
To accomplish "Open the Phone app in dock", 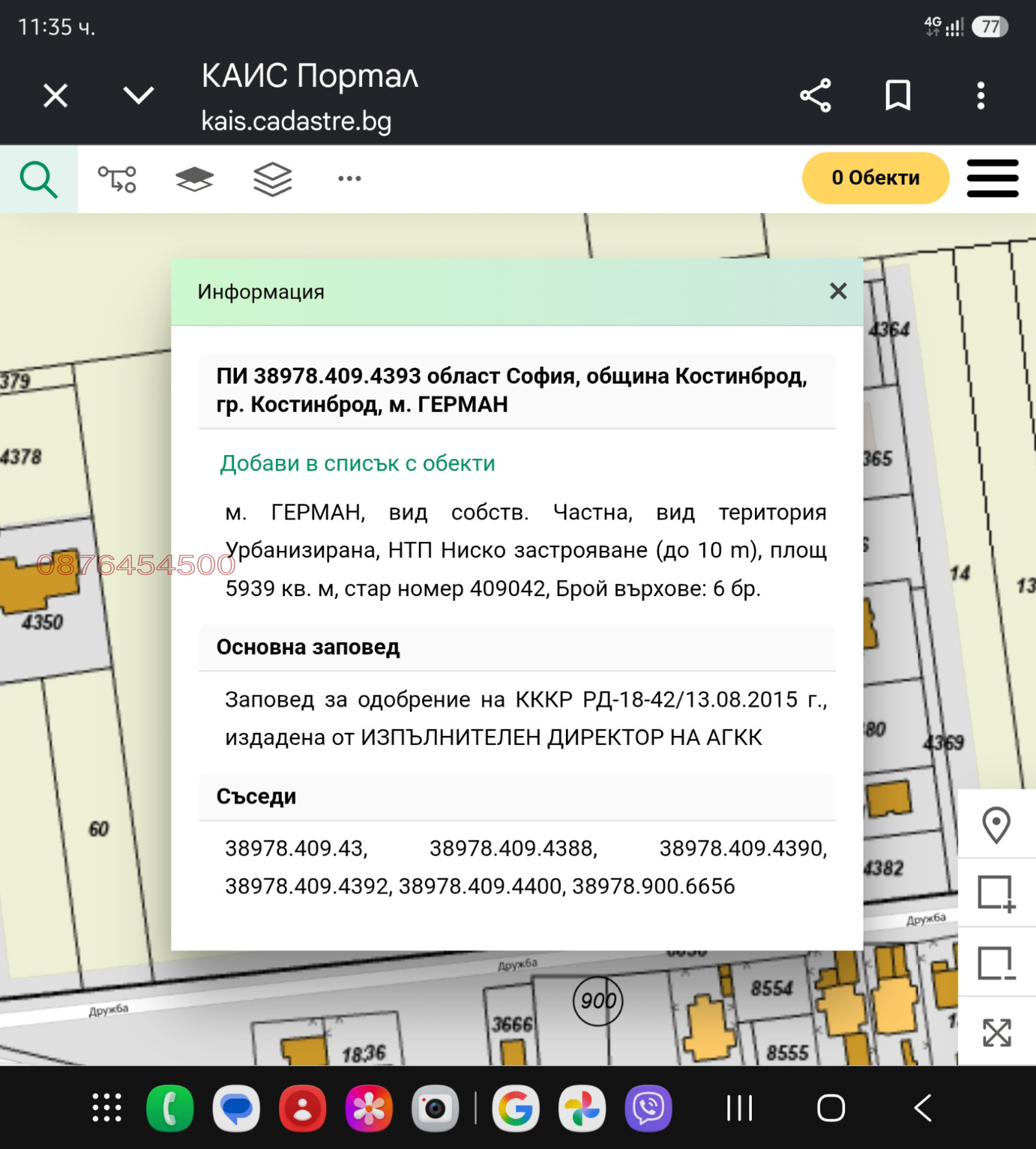I will tap(170, 1108).
